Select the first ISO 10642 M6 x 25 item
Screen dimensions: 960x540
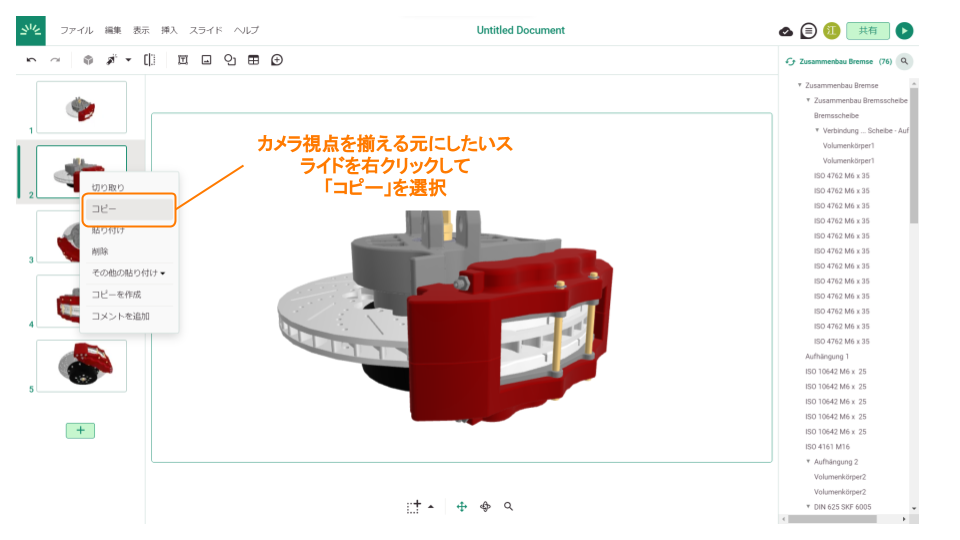tap(836, 372)
